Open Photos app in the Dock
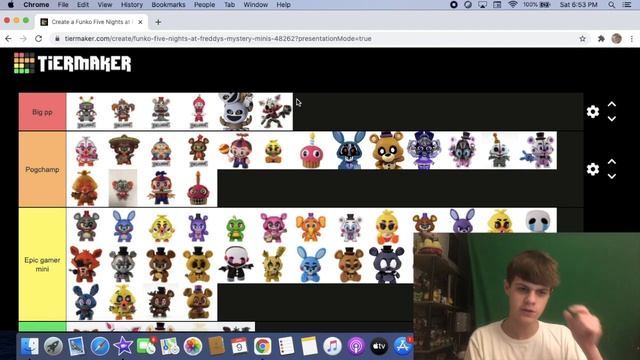The image size is (640, 360). tap(193, 346)
